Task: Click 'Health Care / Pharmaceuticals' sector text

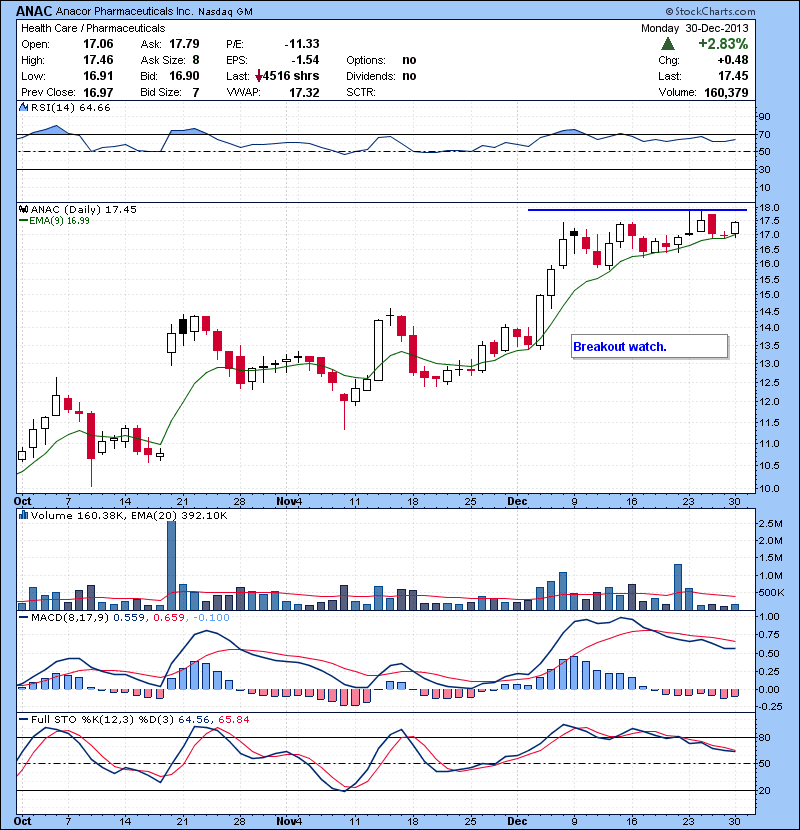Action: tap(93, 28)
